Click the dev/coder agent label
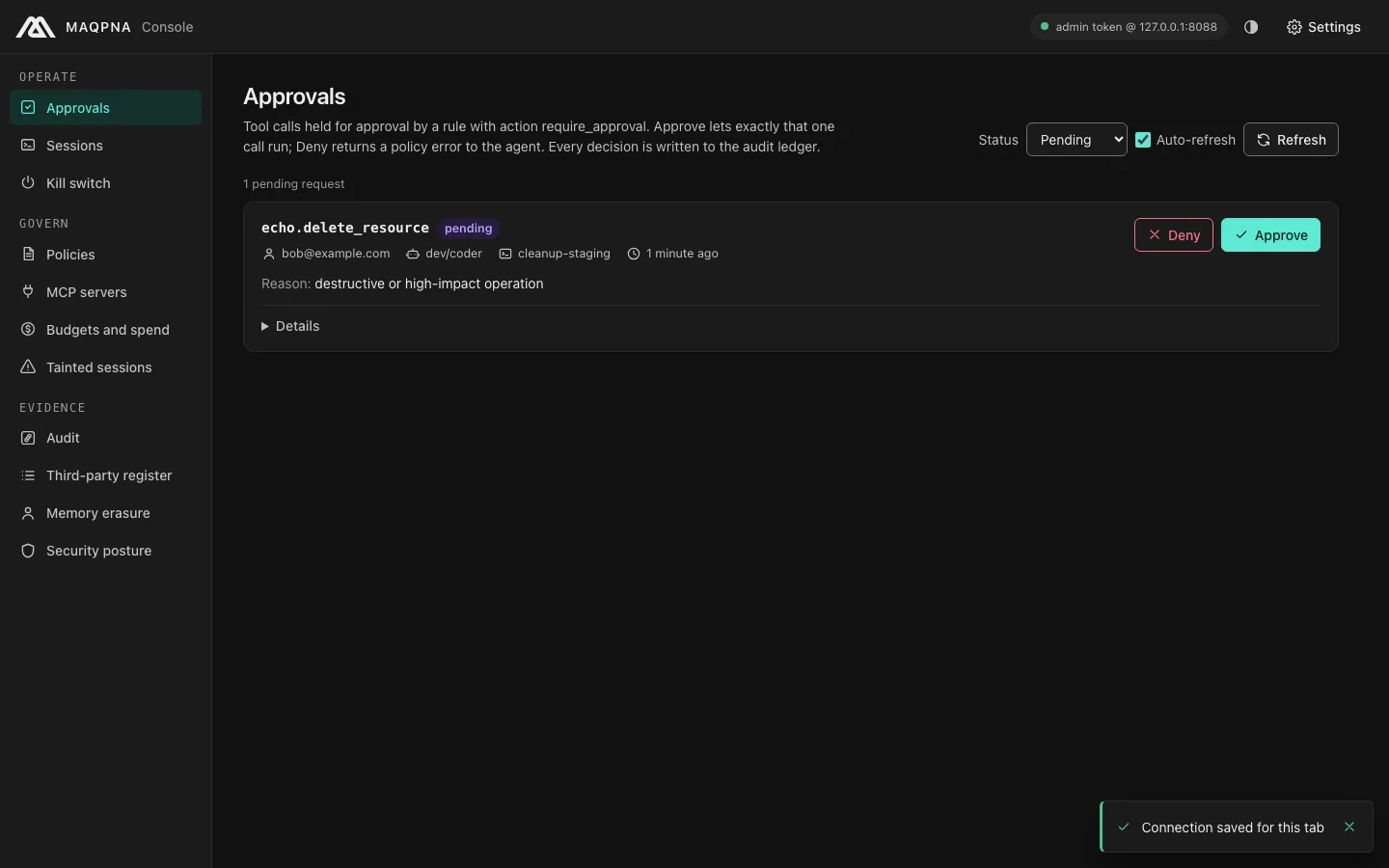1389x868 pixels. pyautogui.click(x=453, y=254)
